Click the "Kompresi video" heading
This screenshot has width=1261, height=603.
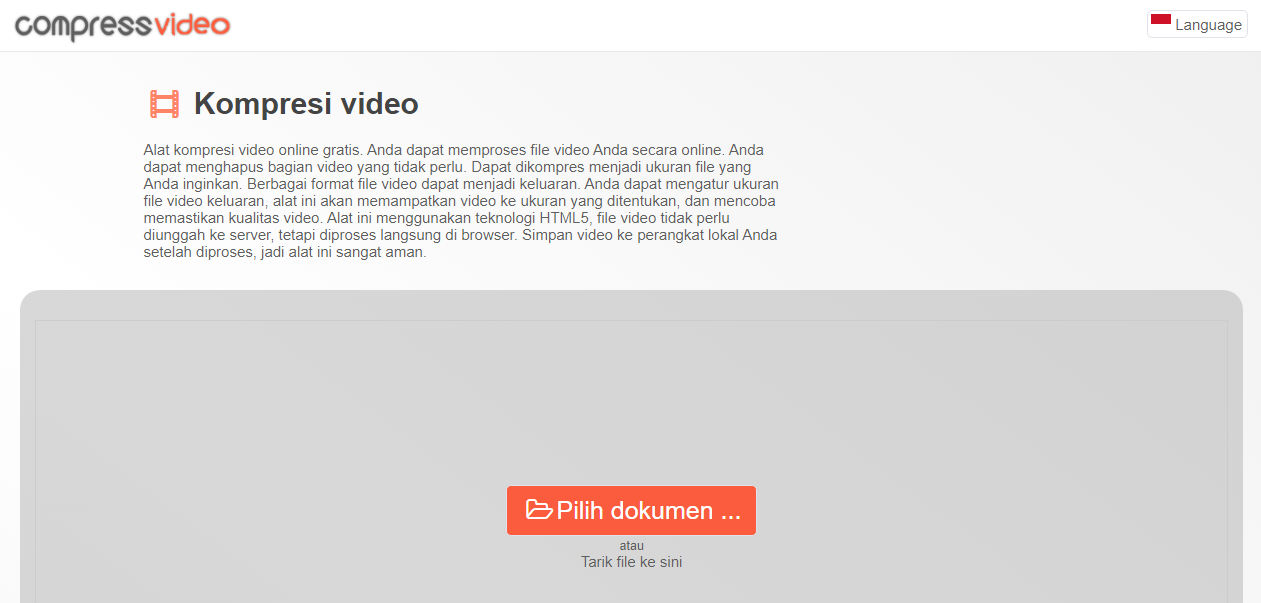tap(306, 104)
